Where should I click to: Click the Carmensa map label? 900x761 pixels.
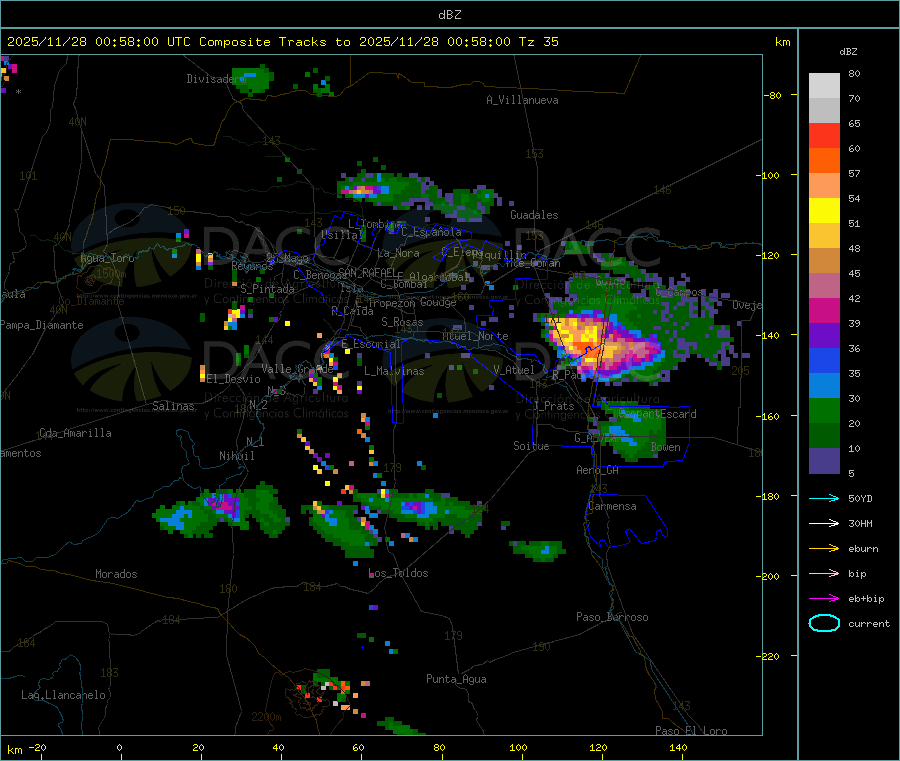612,506
